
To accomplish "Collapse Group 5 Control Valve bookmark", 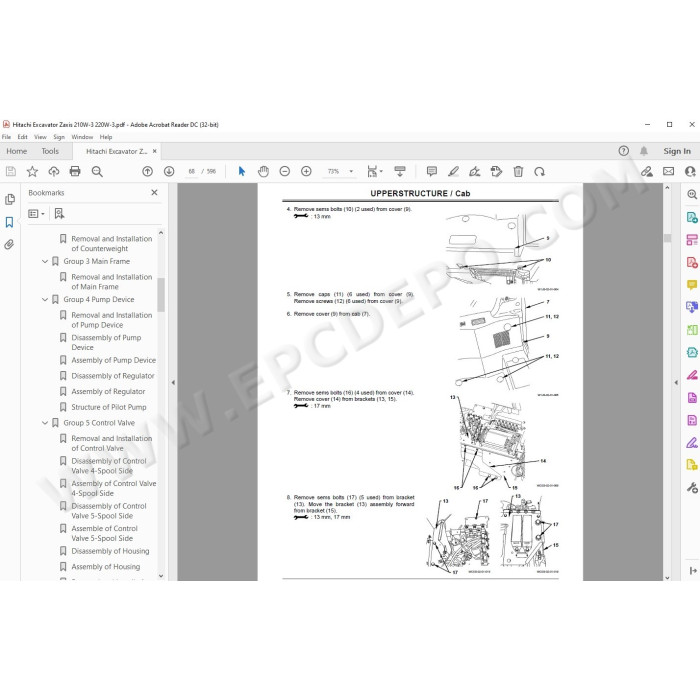I will (45, 423).
